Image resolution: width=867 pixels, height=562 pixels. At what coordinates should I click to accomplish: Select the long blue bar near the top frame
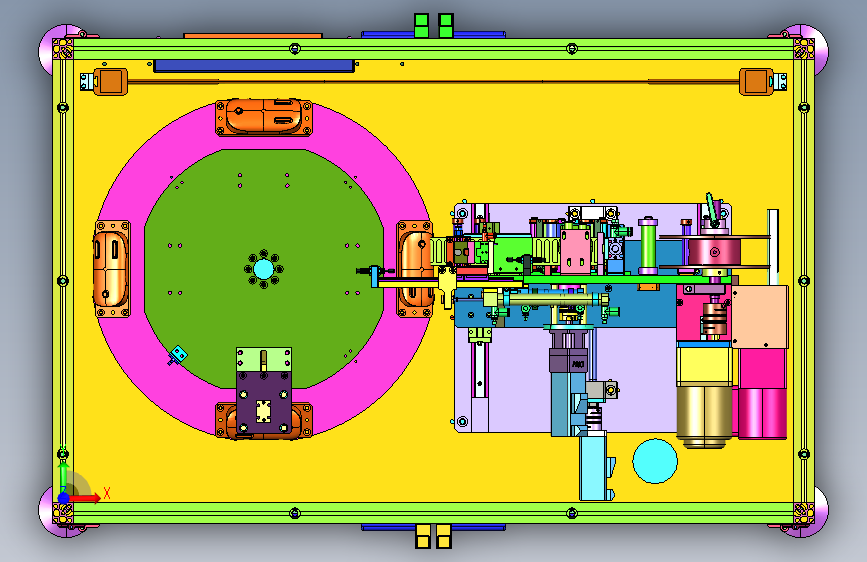(x=254, y=66)
